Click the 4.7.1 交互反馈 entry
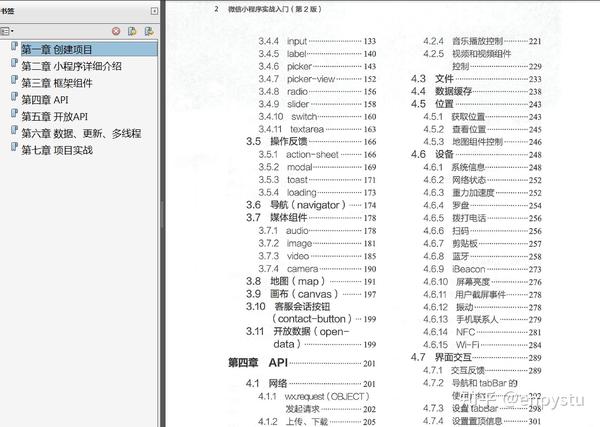The image size is (600, 427). [483, 370]
